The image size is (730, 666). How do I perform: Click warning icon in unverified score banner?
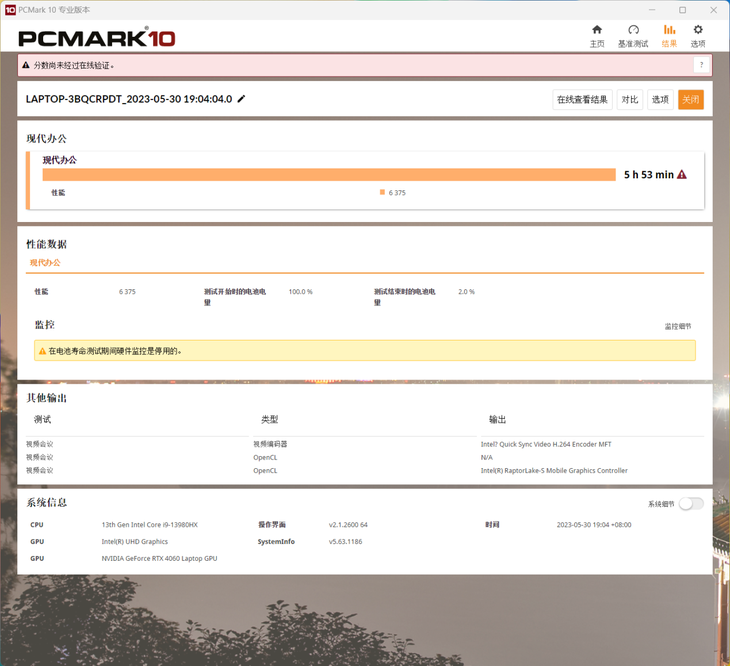(x=26, y=65)
